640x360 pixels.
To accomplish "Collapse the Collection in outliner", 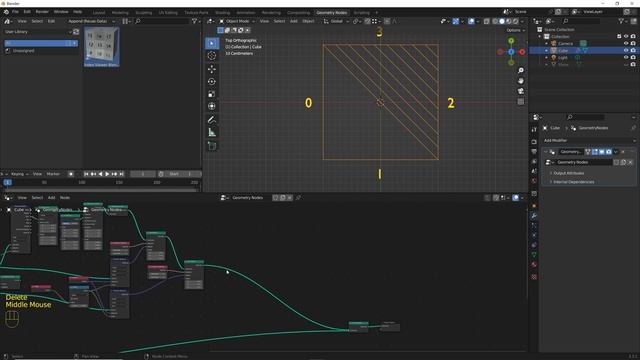I will coord(540,36).
